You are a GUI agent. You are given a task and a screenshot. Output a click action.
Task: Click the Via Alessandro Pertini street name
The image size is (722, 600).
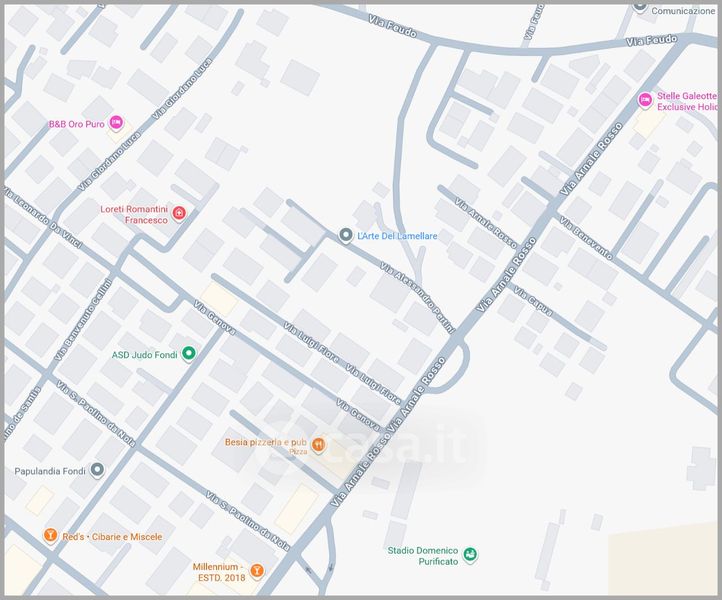point(418,297)
